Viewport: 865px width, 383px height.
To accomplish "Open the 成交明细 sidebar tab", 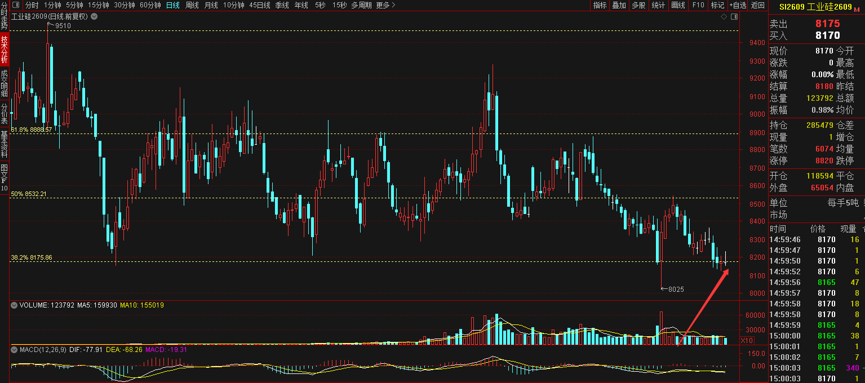I will click(4, 83).
